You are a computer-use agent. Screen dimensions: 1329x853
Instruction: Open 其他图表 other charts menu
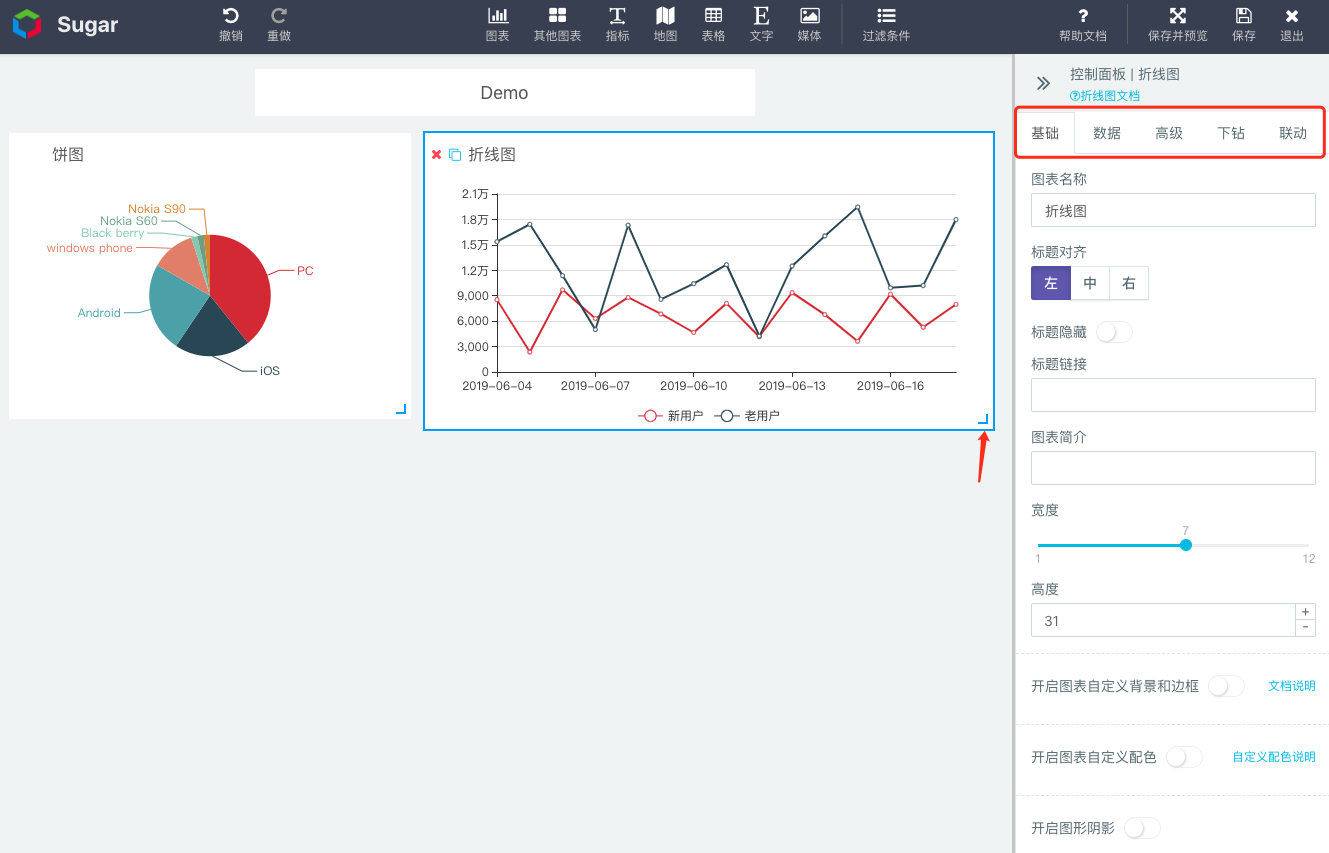click(x=557, y=25)
